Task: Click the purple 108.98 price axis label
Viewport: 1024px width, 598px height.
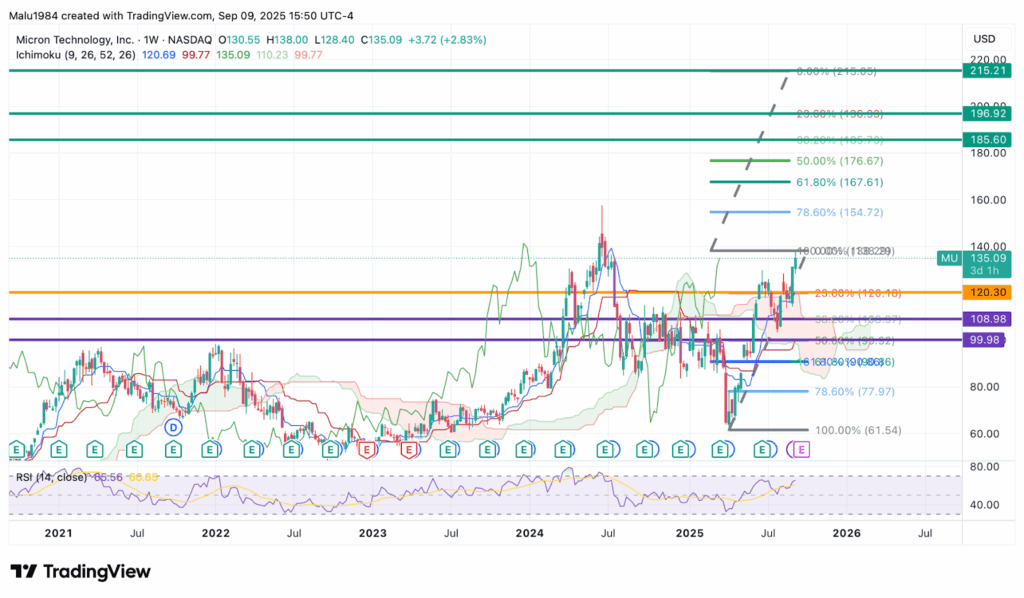Action: coord(984,319)
